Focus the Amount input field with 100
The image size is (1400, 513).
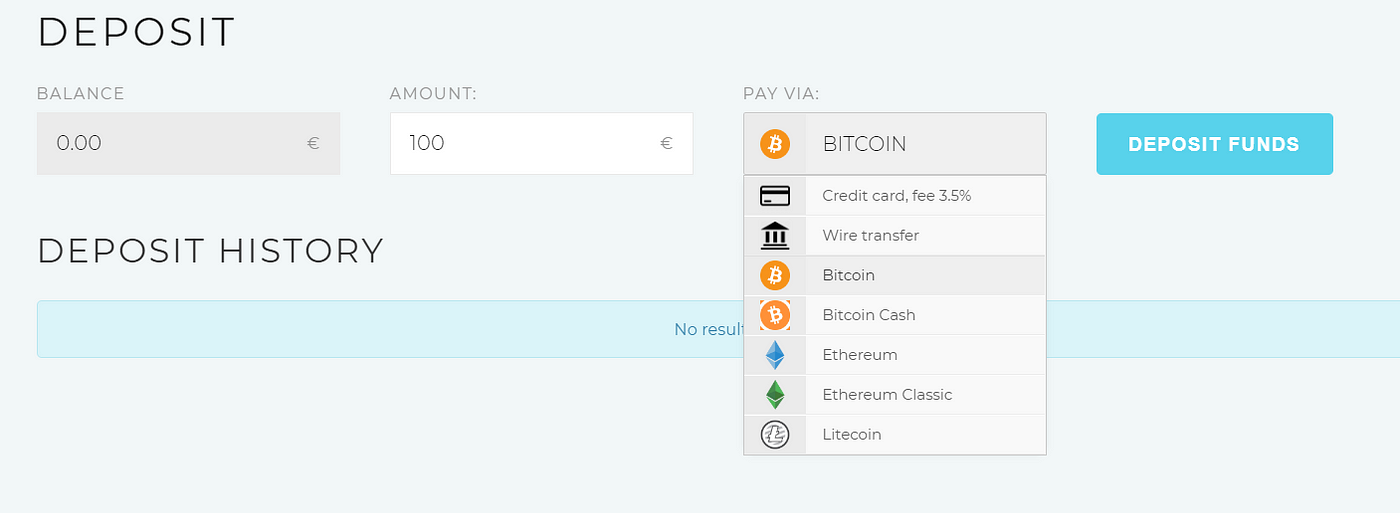pyautogui.click(x=541, y=143)
